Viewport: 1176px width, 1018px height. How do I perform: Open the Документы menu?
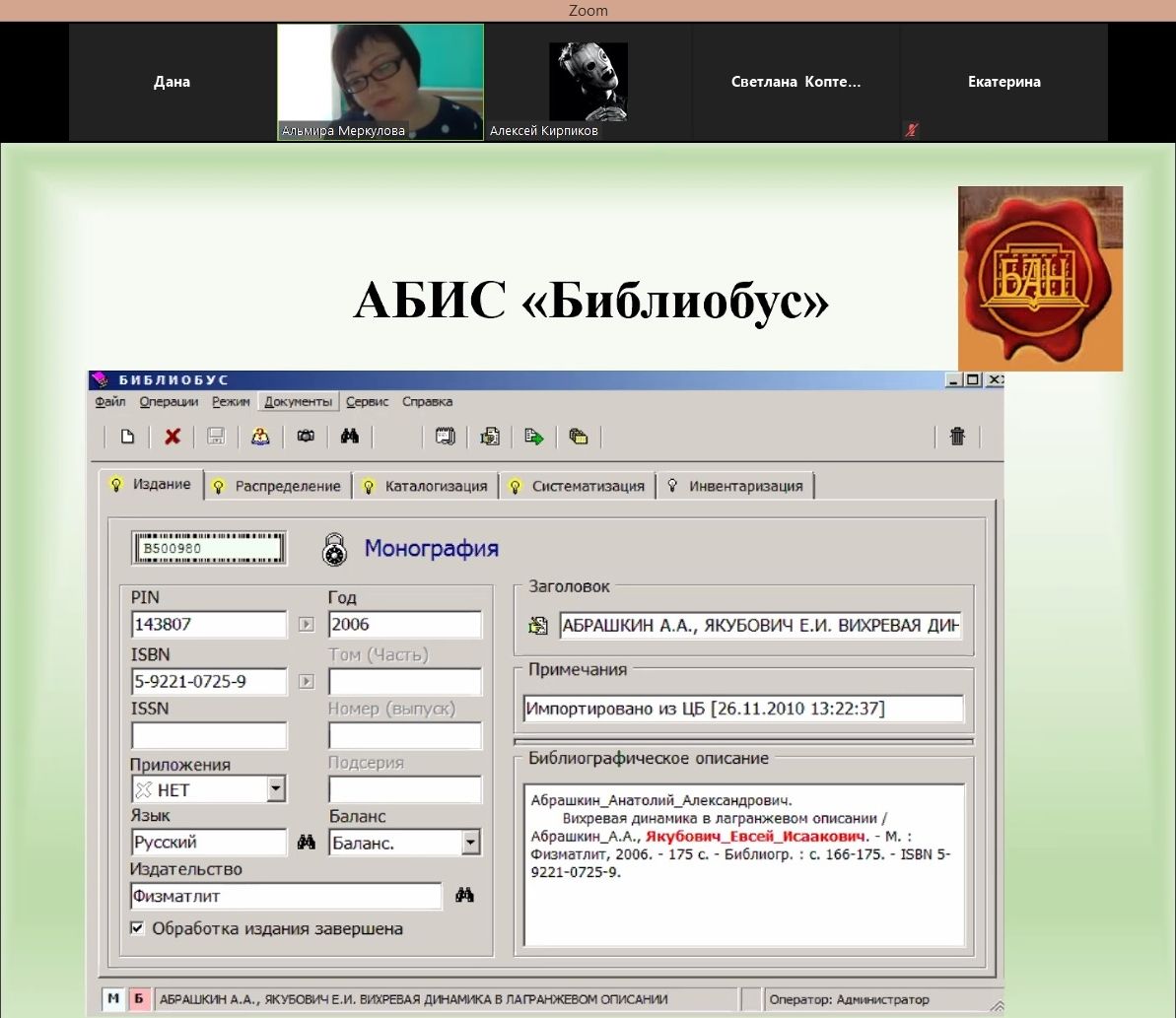coord(298,402)
